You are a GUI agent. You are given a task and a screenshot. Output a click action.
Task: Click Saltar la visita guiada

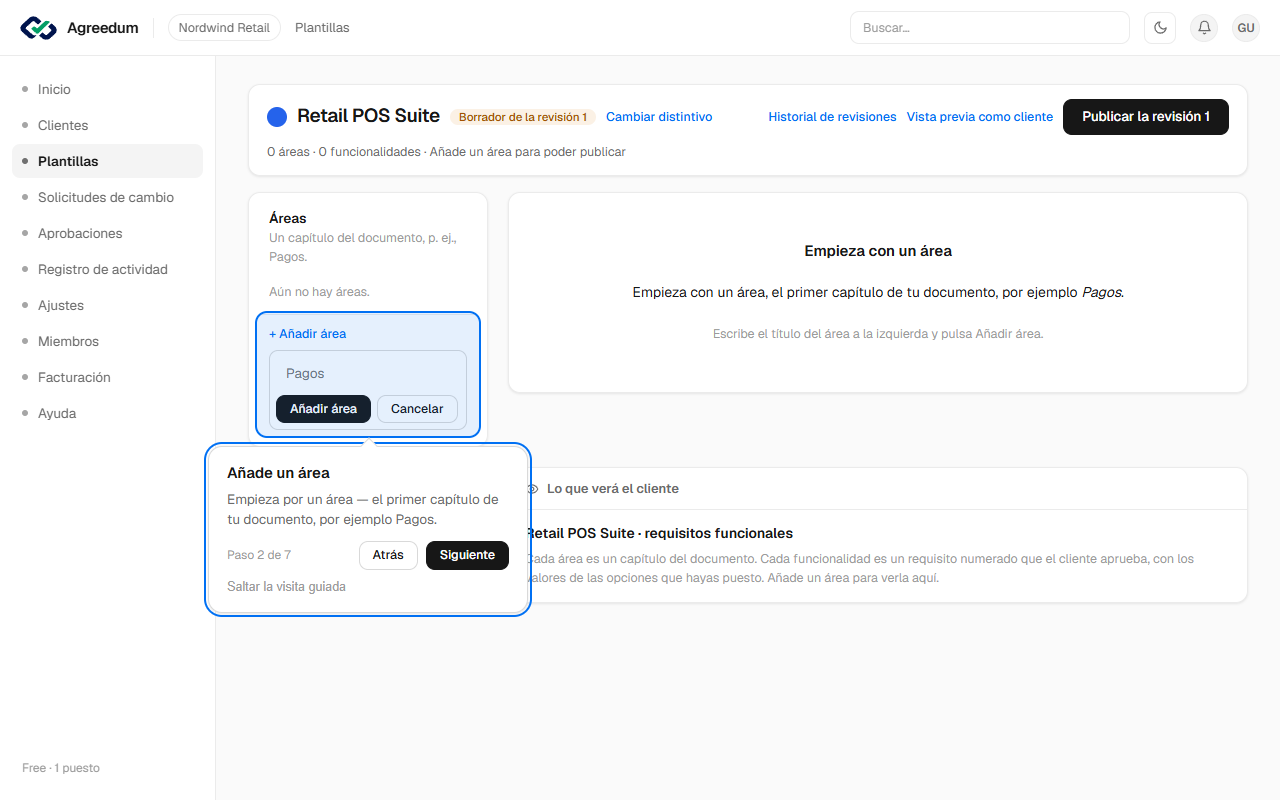pyautogui.click(x=286, y=587)
